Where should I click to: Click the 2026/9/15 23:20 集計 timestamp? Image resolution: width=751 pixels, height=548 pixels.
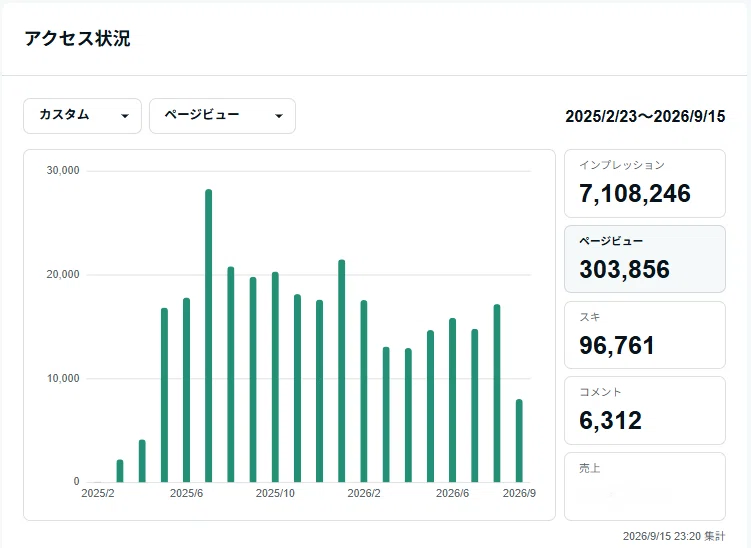pos(674,536)
